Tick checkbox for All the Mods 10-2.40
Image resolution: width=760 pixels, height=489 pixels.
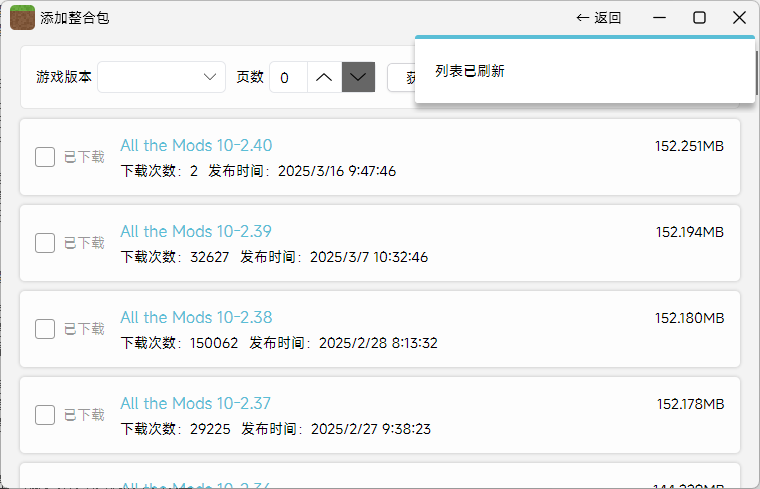pyautogui.click(x=45, y=157)
